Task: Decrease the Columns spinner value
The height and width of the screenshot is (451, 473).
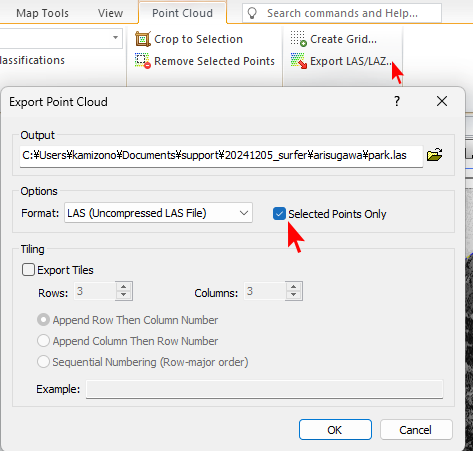Action: tap(294, 295)
